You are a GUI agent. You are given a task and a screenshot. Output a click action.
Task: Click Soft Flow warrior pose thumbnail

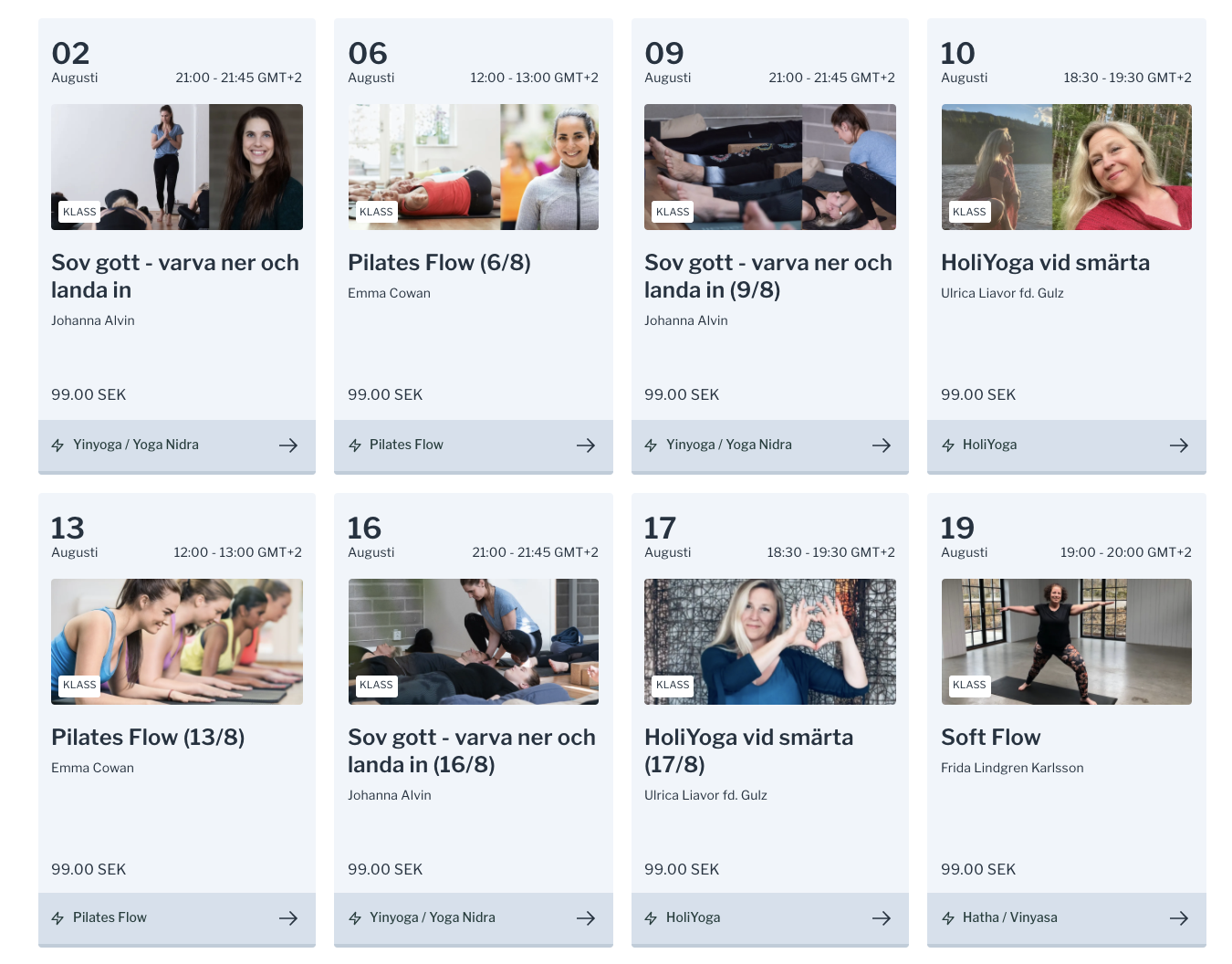1066,641
